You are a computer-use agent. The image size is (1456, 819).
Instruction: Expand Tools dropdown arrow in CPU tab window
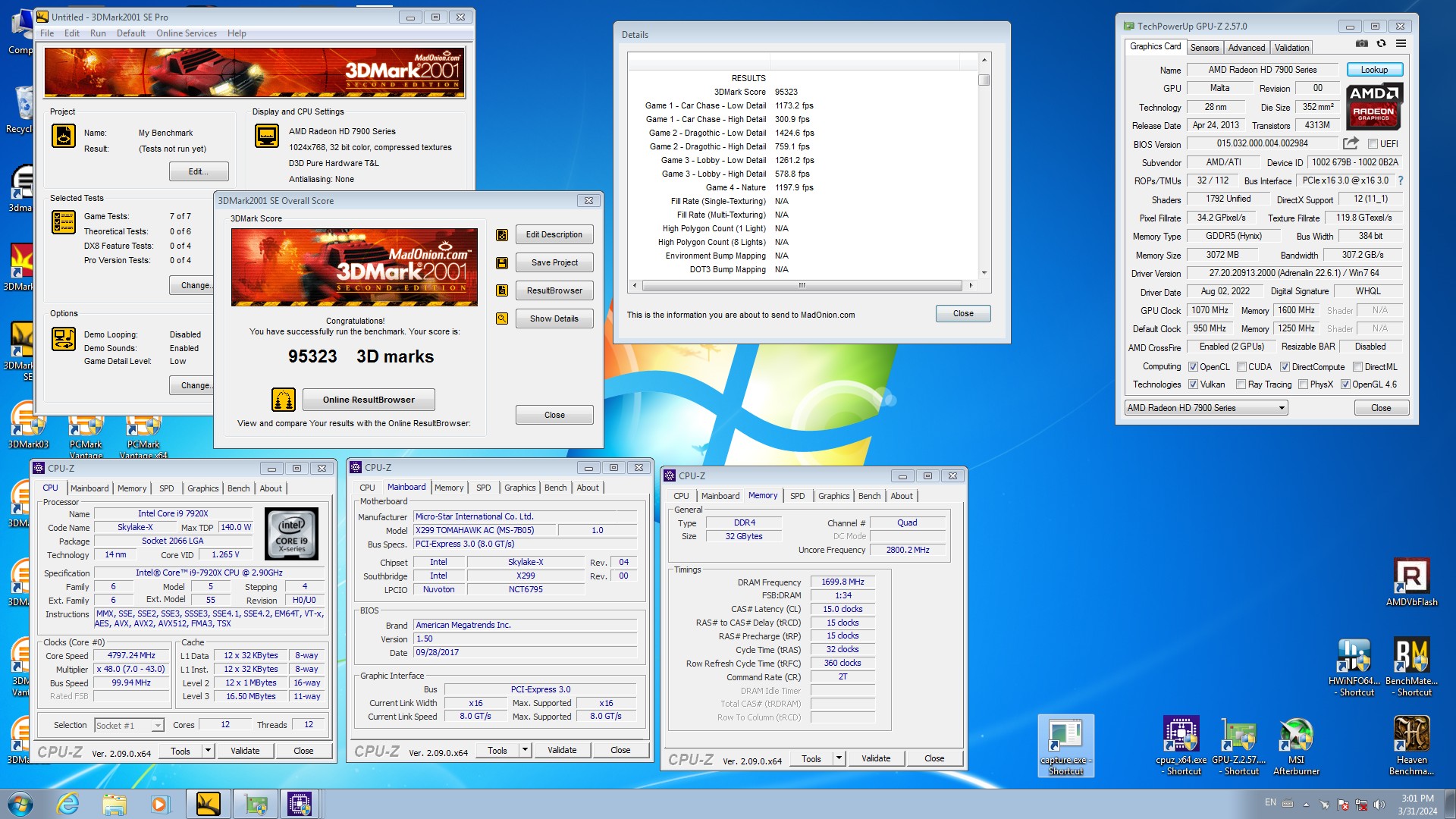pyautogui.click(x=207, y=751)
